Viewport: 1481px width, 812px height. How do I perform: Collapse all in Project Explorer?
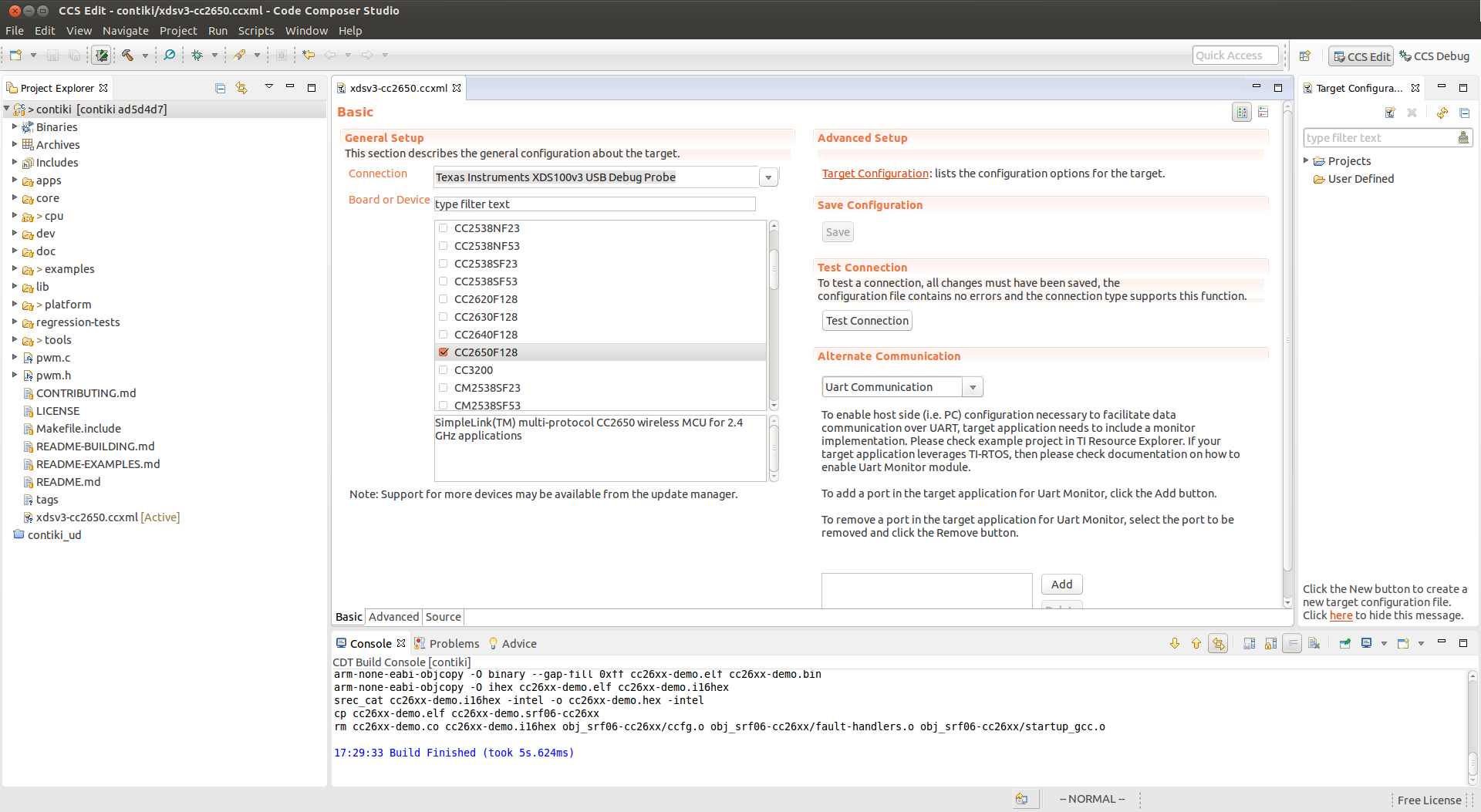coord(221,88)
